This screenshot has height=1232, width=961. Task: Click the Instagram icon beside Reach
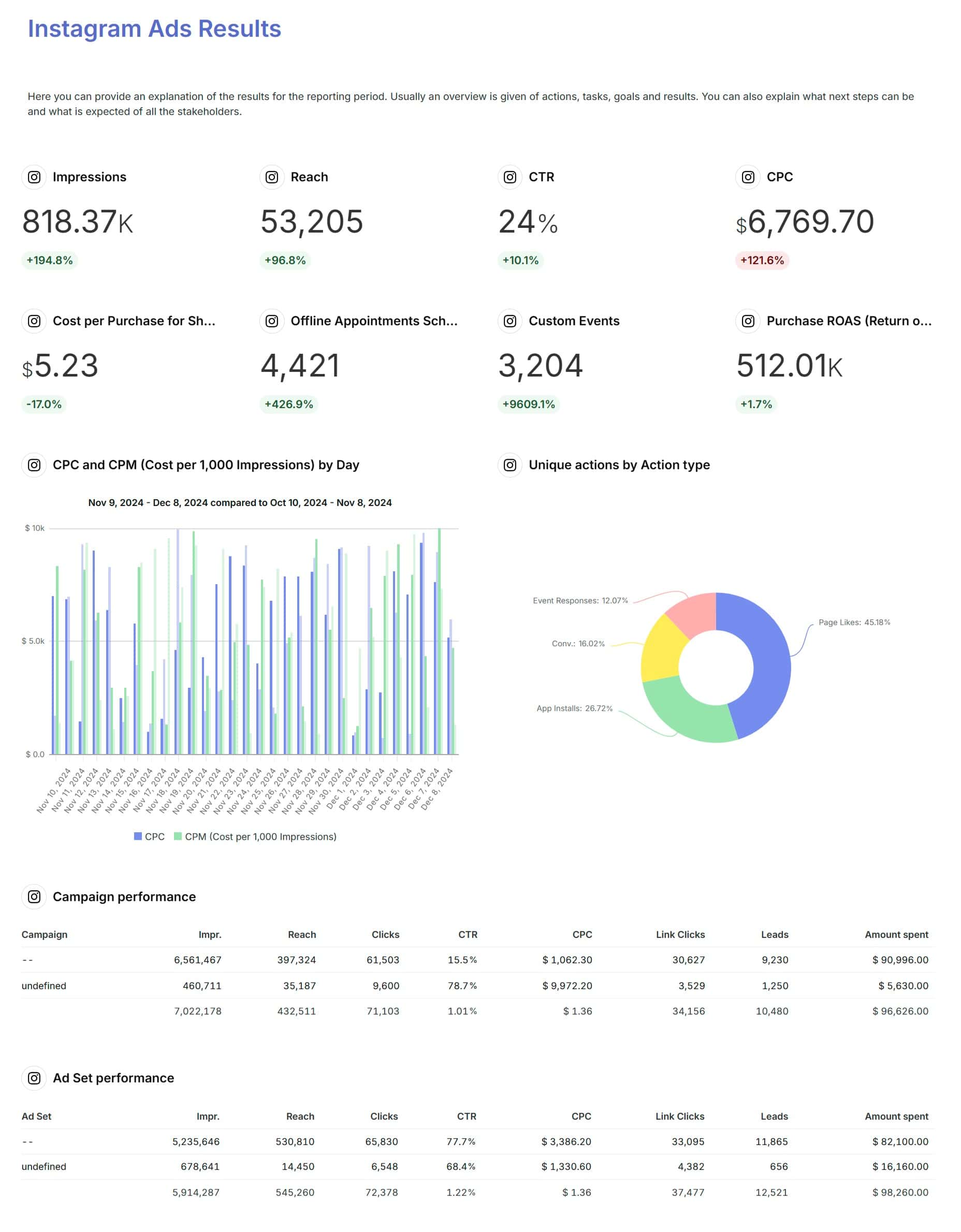click(x=271, y=177)
